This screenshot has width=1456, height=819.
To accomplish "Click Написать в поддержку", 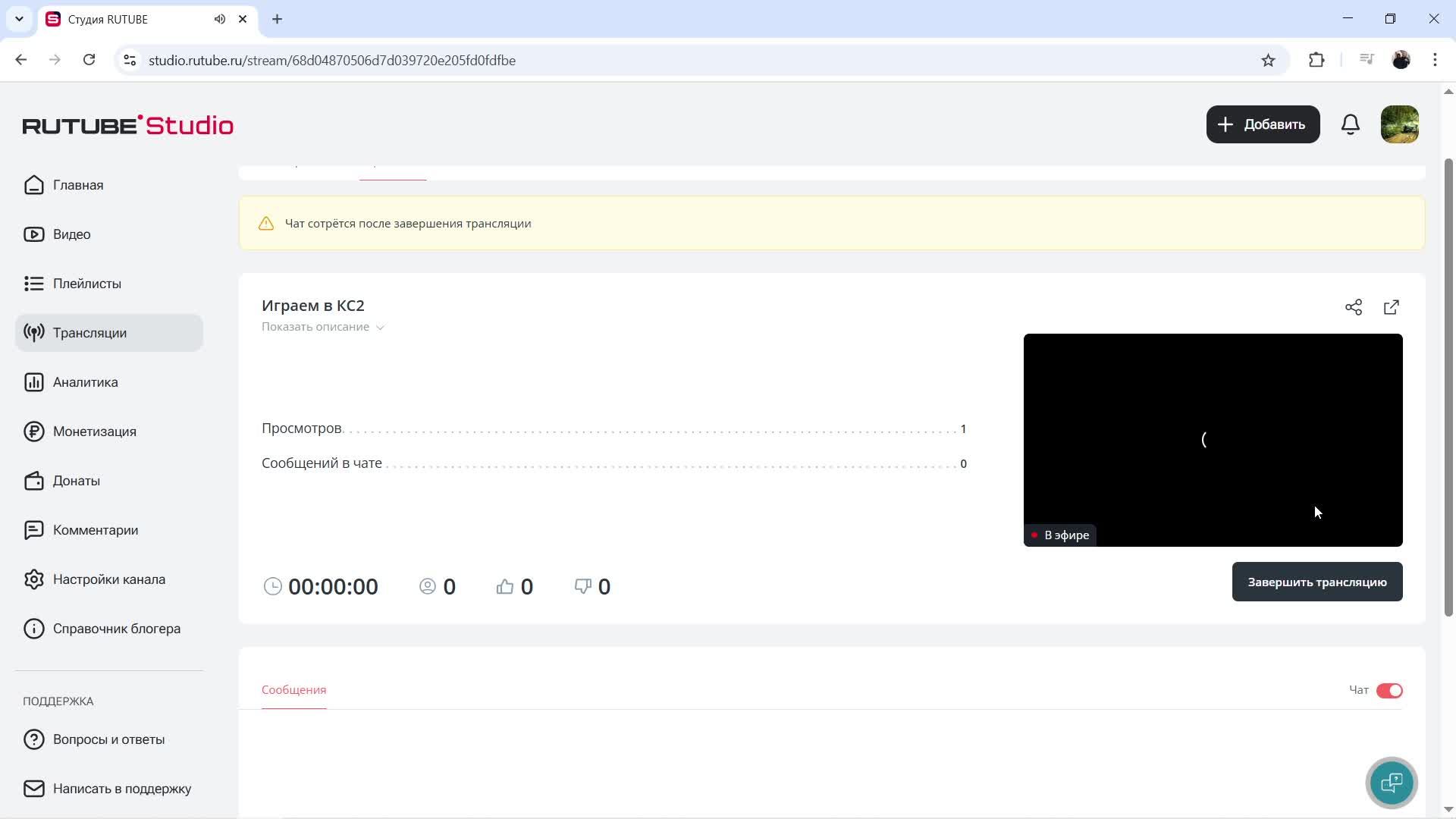I will click(x=109, y=789).
